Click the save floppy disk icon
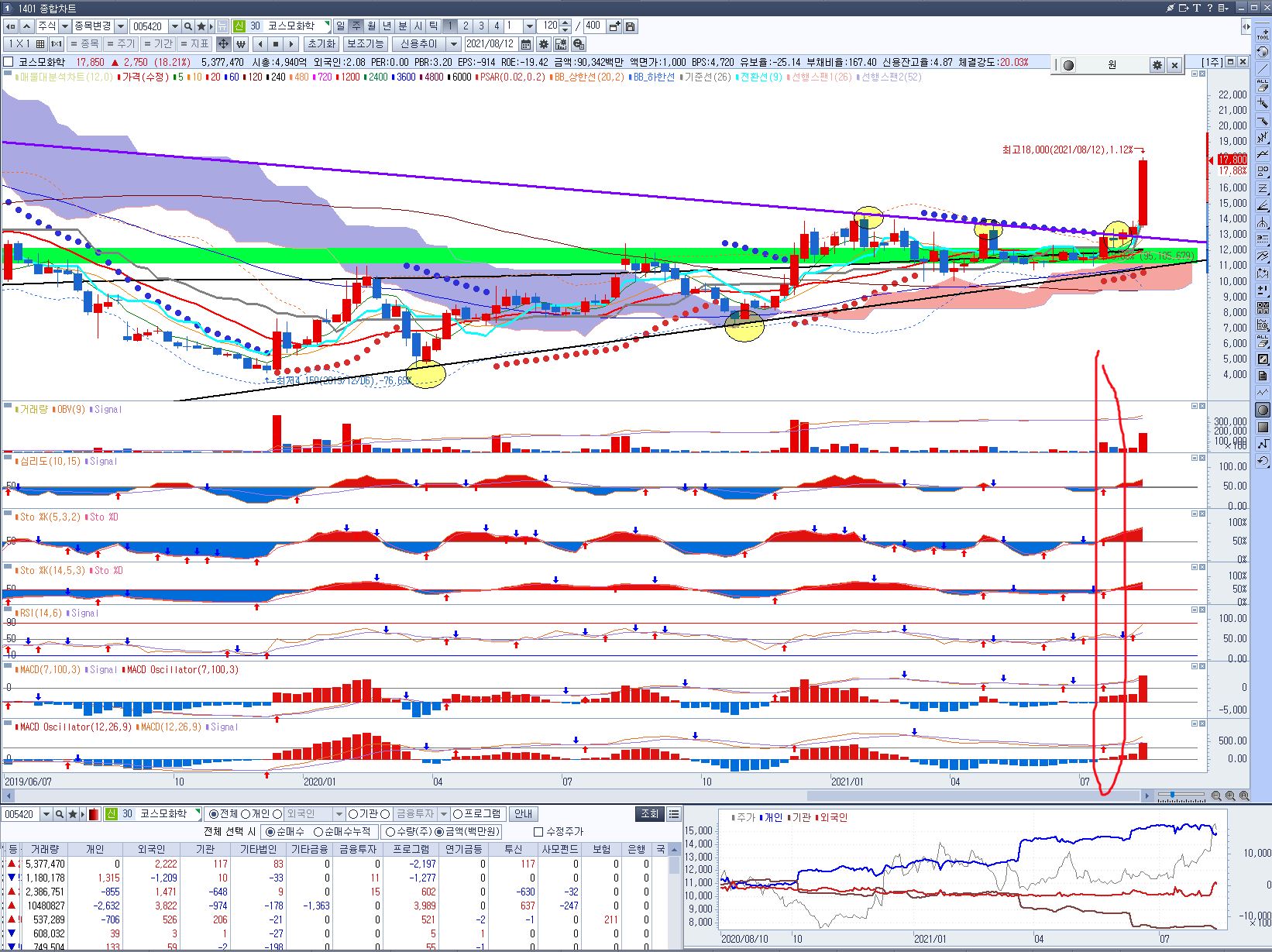This screenshot has width=1272, height=952. 631,26
